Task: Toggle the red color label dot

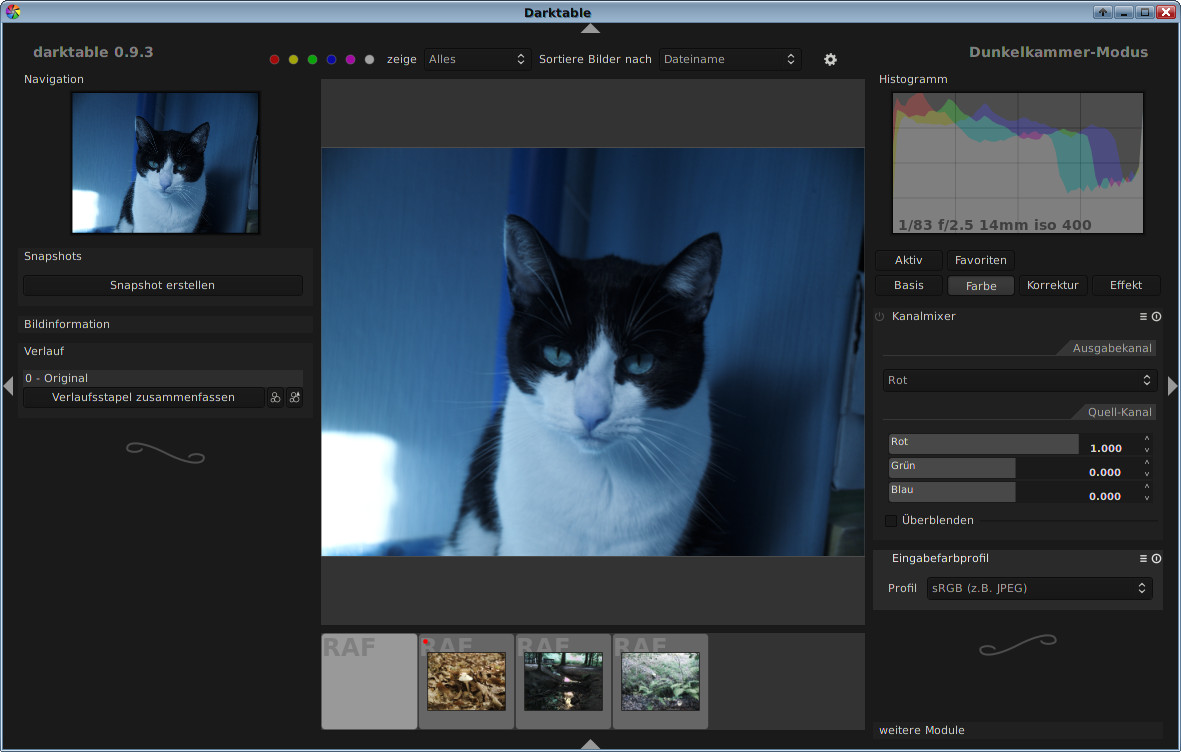Action: (x=275, y=60)
